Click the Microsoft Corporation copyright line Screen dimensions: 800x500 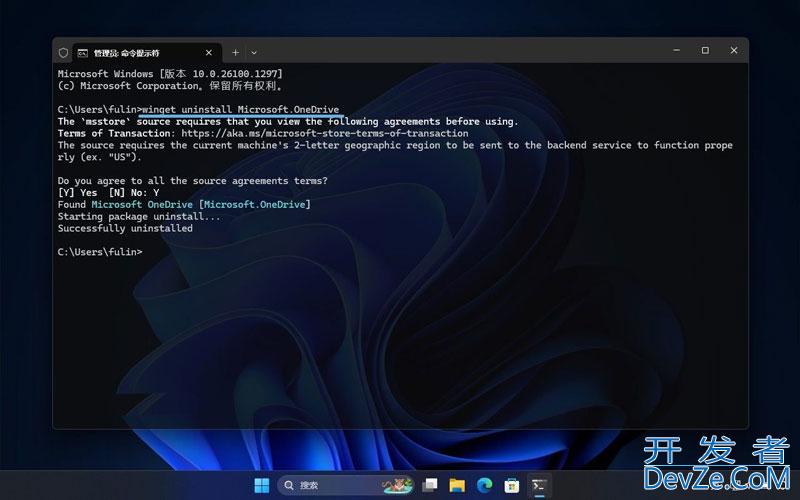[x=170, y=86]
